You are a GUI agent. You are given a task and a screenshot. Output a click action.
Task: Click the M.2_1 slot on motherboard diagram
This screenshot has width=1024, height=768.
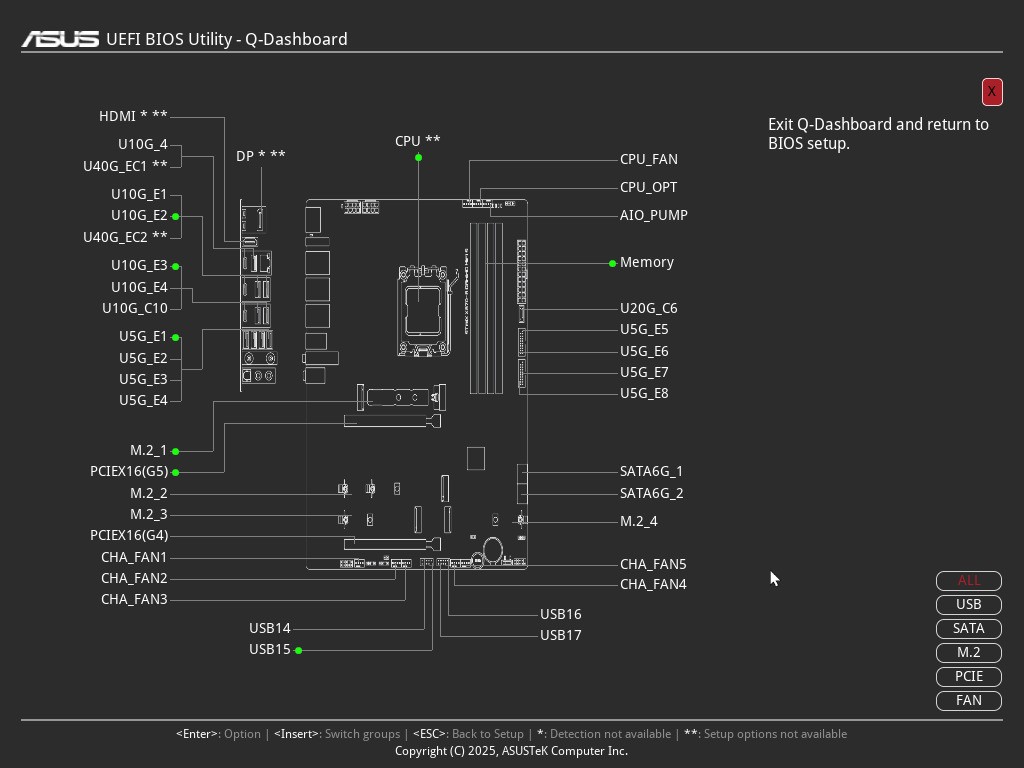click(x=400, y=398)
